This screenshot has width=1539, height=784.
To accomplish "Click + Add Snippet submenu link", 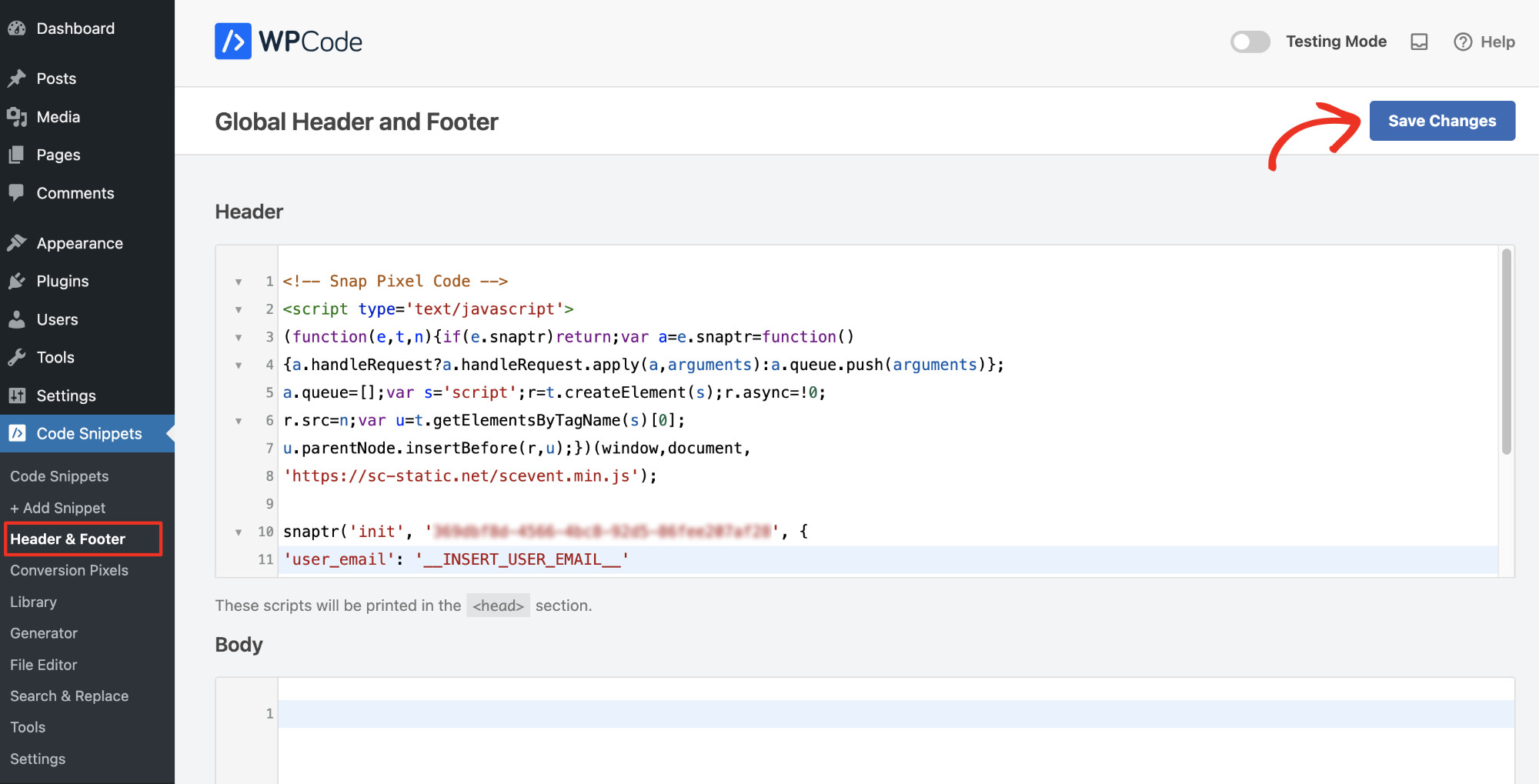I will (58, 508).
